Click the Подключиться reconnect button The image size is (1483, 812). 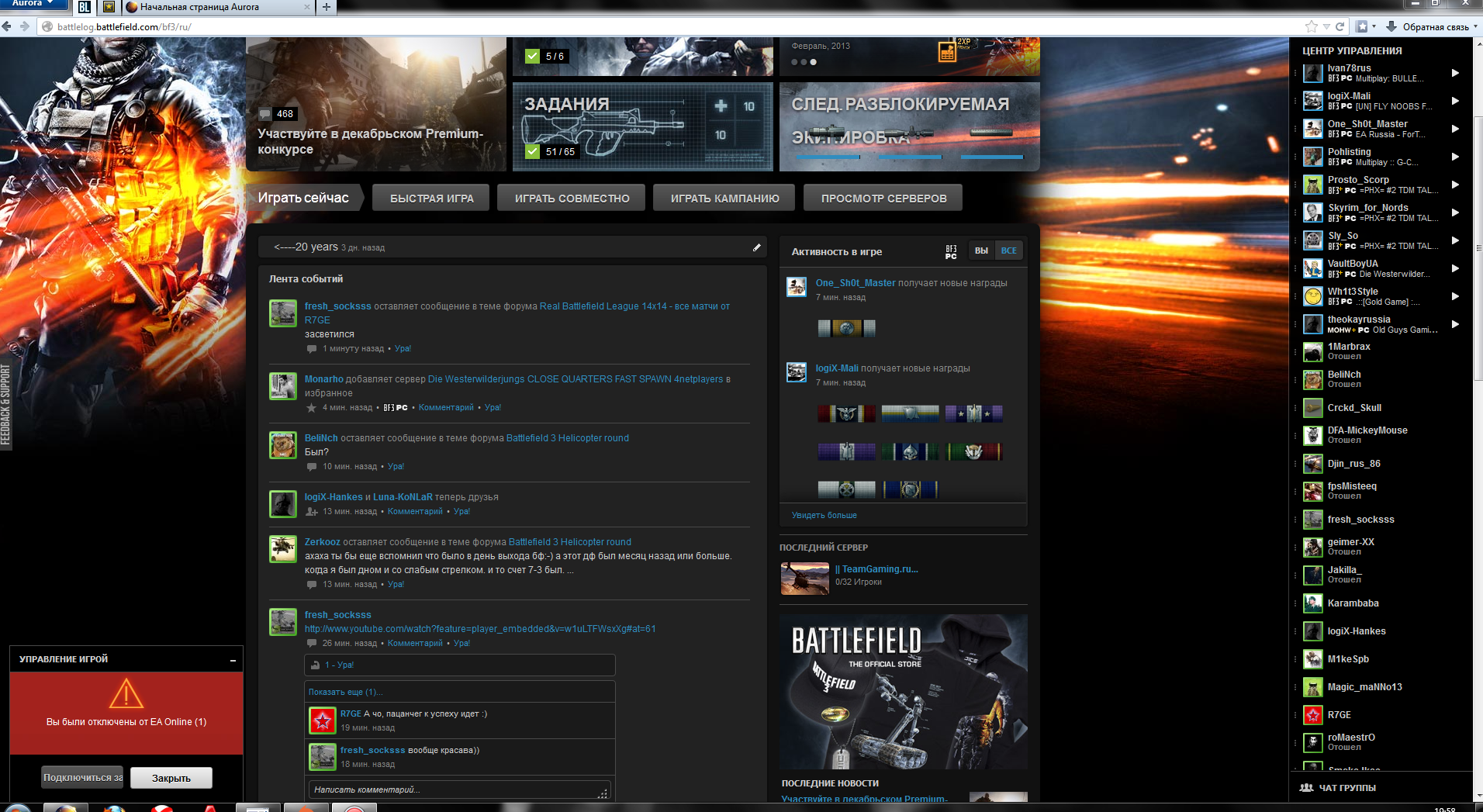pyautogui.click(x=83, y=778)
